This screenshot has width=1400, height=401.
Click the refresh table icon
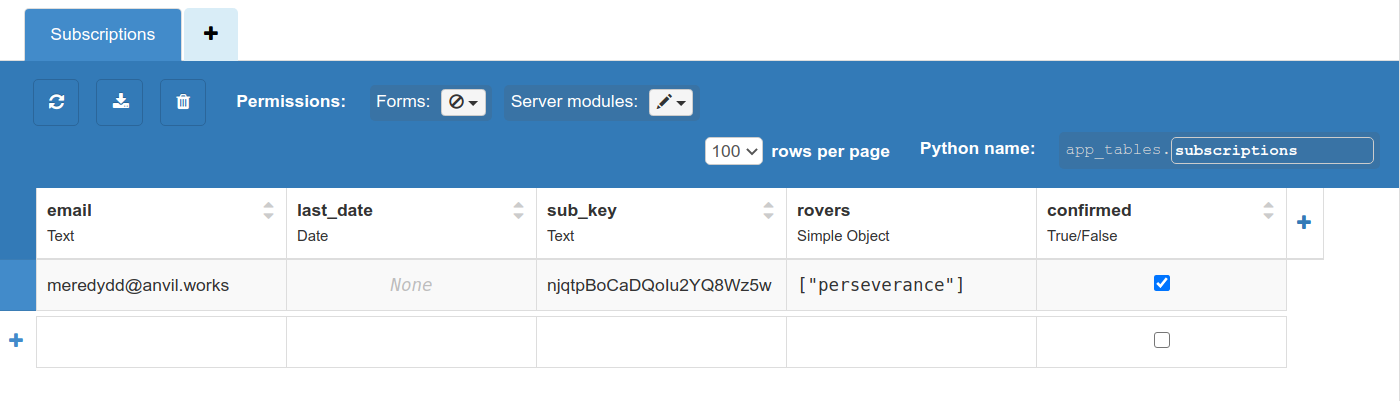(56, 102)
